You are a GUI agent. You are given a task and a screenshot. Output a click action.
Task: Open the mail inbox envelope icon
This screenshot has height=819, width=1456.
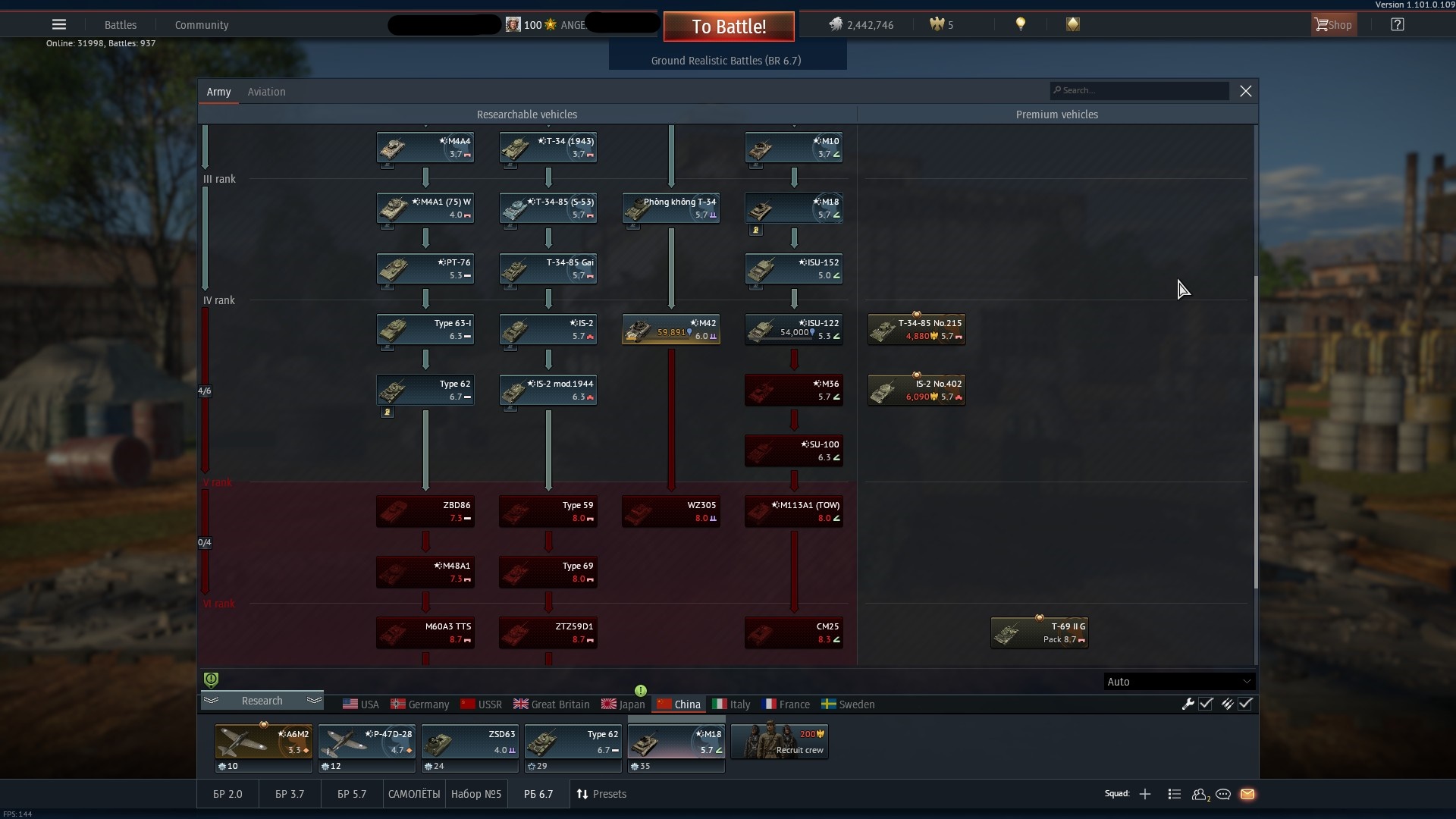(x=1247, y=794)
